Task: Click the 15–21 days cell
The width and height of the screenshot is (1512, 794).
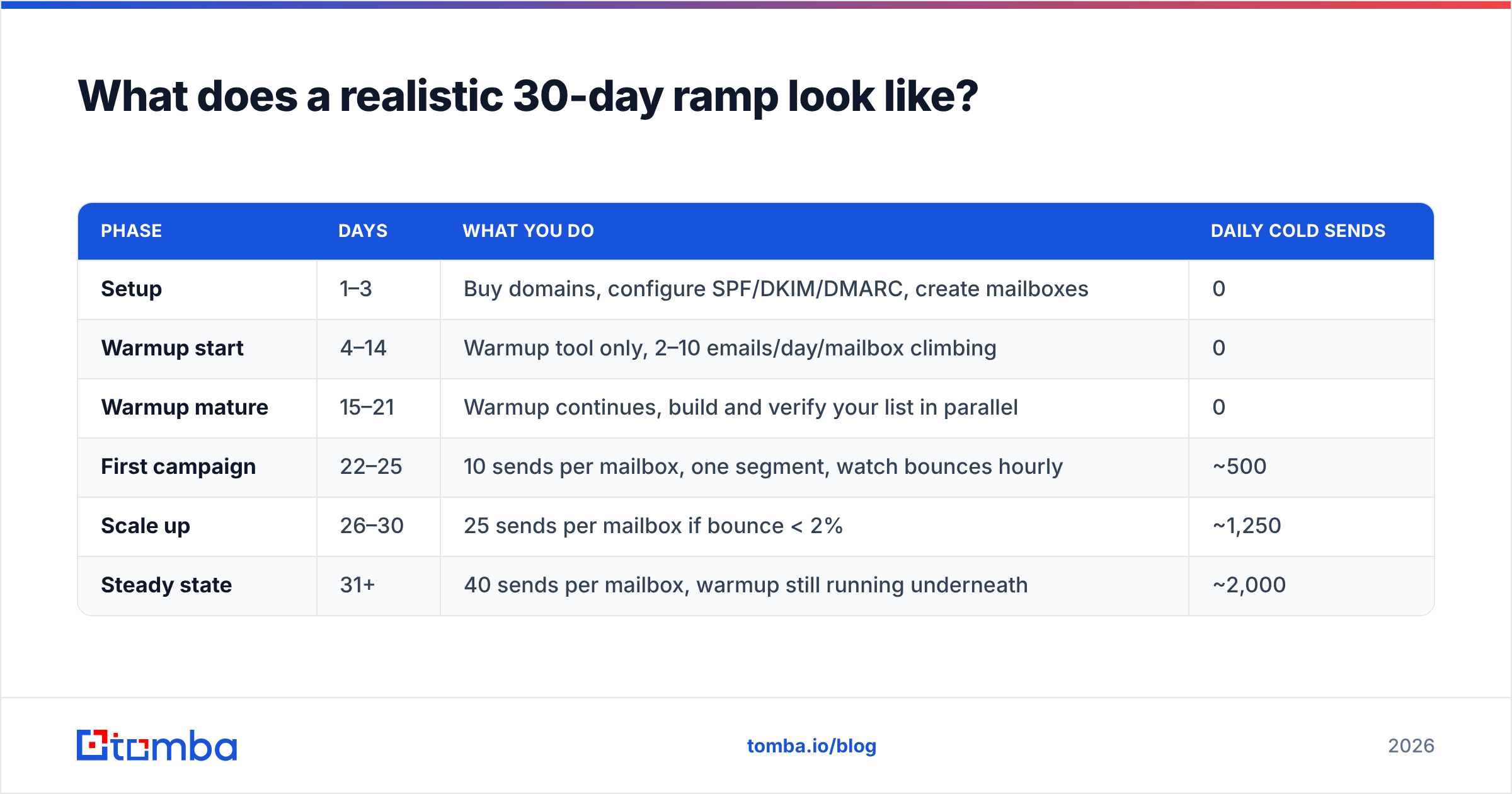Action: click(379, 408)
